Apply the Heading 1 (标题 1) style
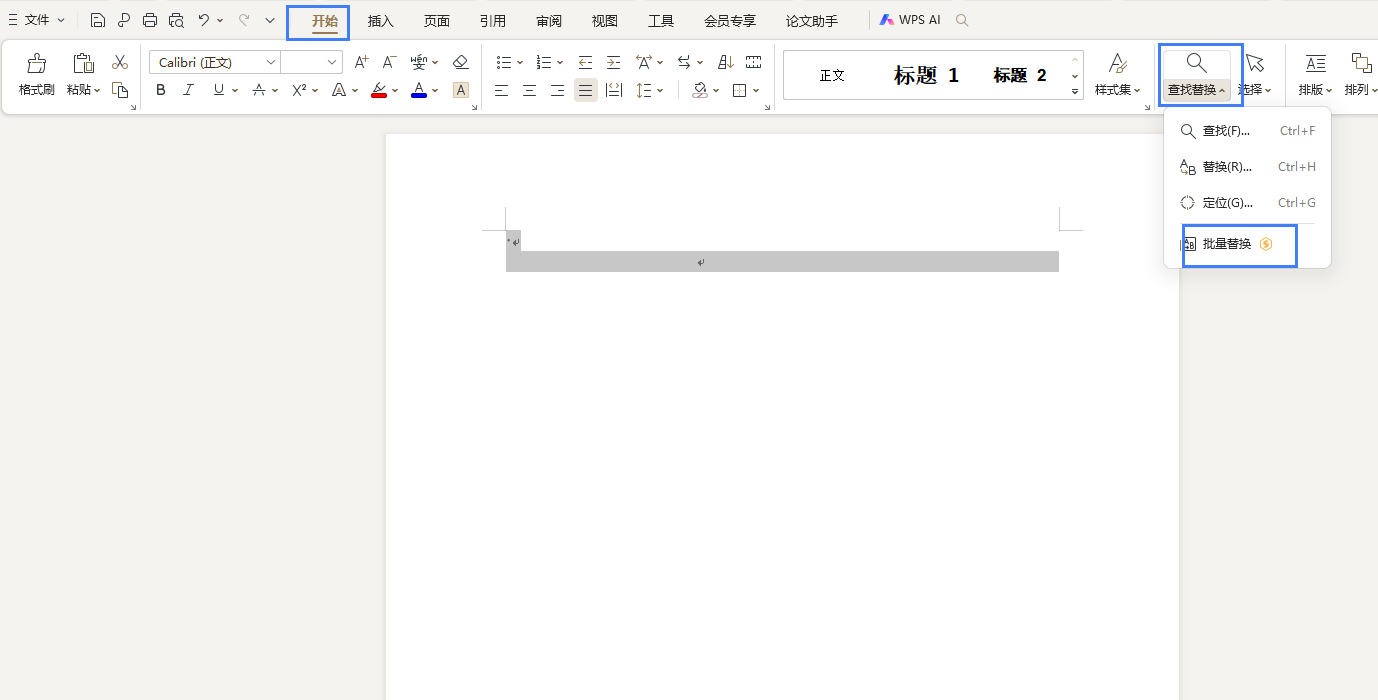Screen dimensions: 1378x700 coord(926,75)
